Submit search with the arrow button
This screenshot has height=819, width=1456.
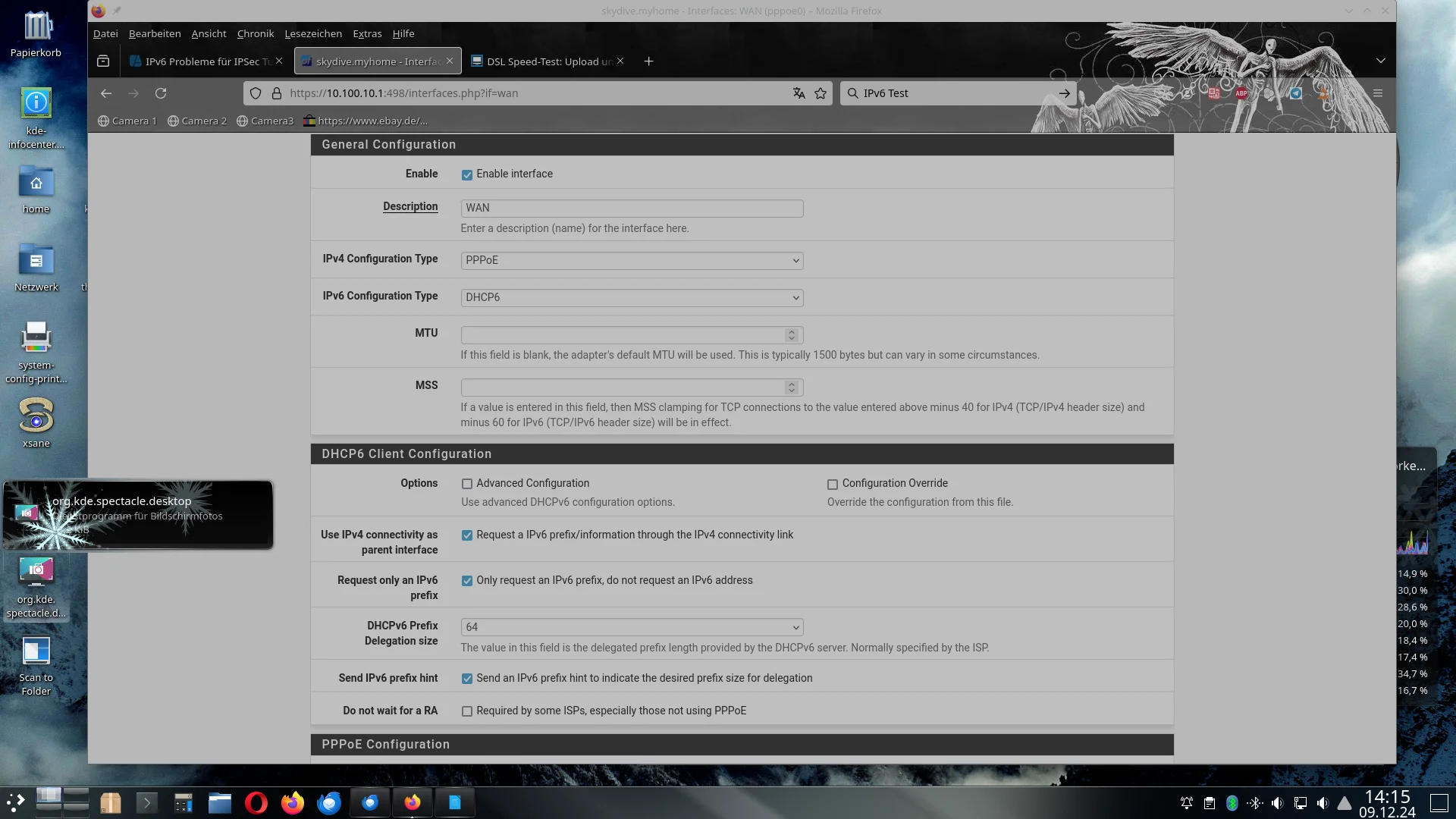[1065, 93]
